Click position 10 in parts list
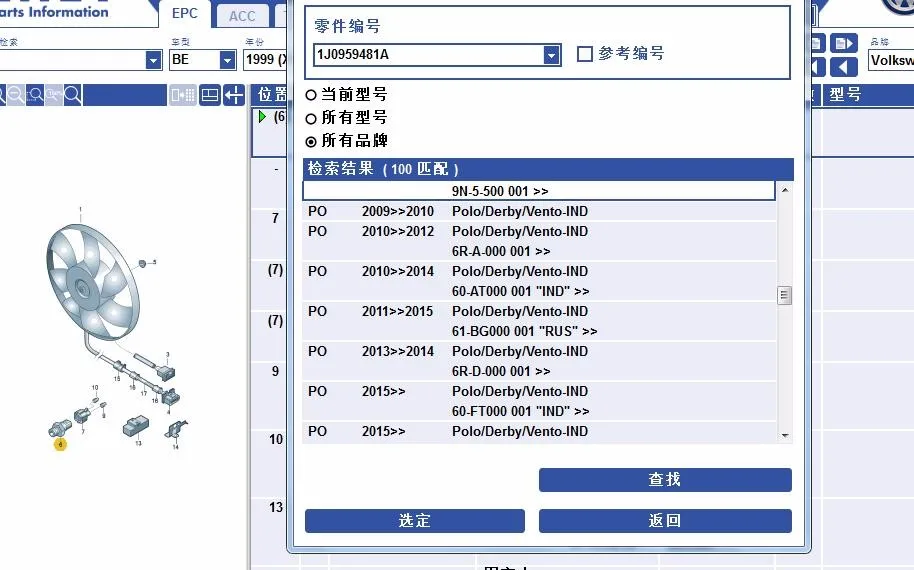The height and width of the screenshot is (570, 914). 276,439
